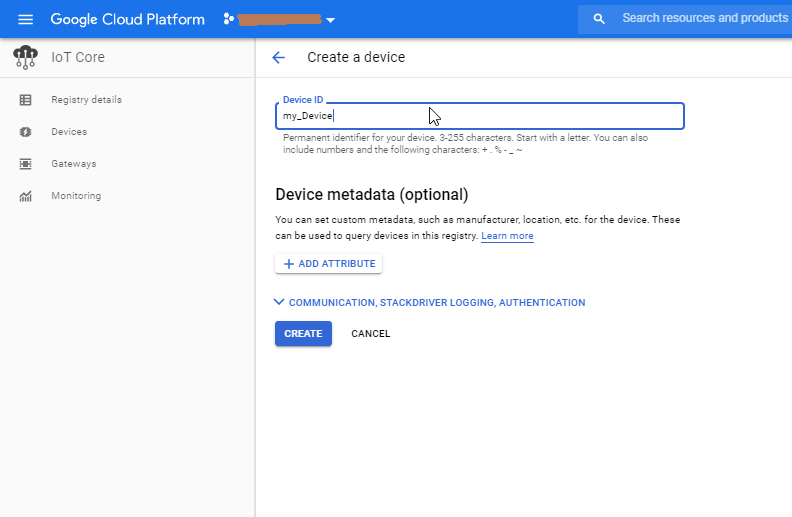
Task: Open the main hamburger navigation menu
Action: coord(26,19)
